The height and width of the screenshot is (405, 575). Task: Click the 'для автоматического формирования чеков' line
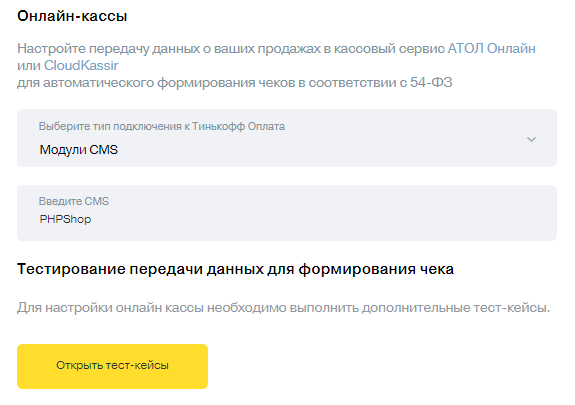click(235, 83)
